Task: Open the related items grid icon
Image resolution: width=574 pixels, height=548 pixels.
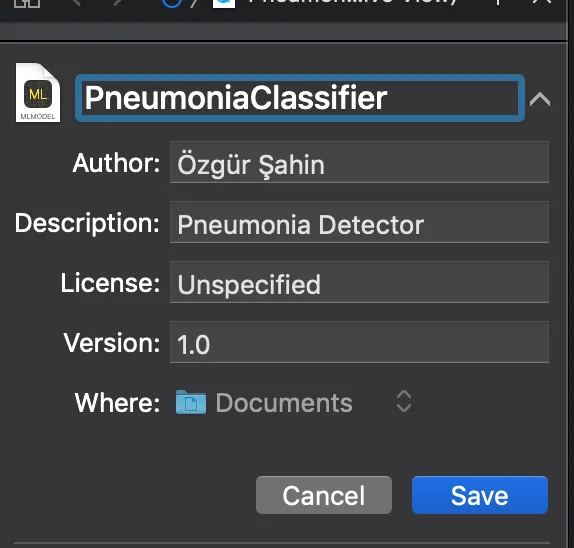Action: pyautogui.click(x=27, y=3)
